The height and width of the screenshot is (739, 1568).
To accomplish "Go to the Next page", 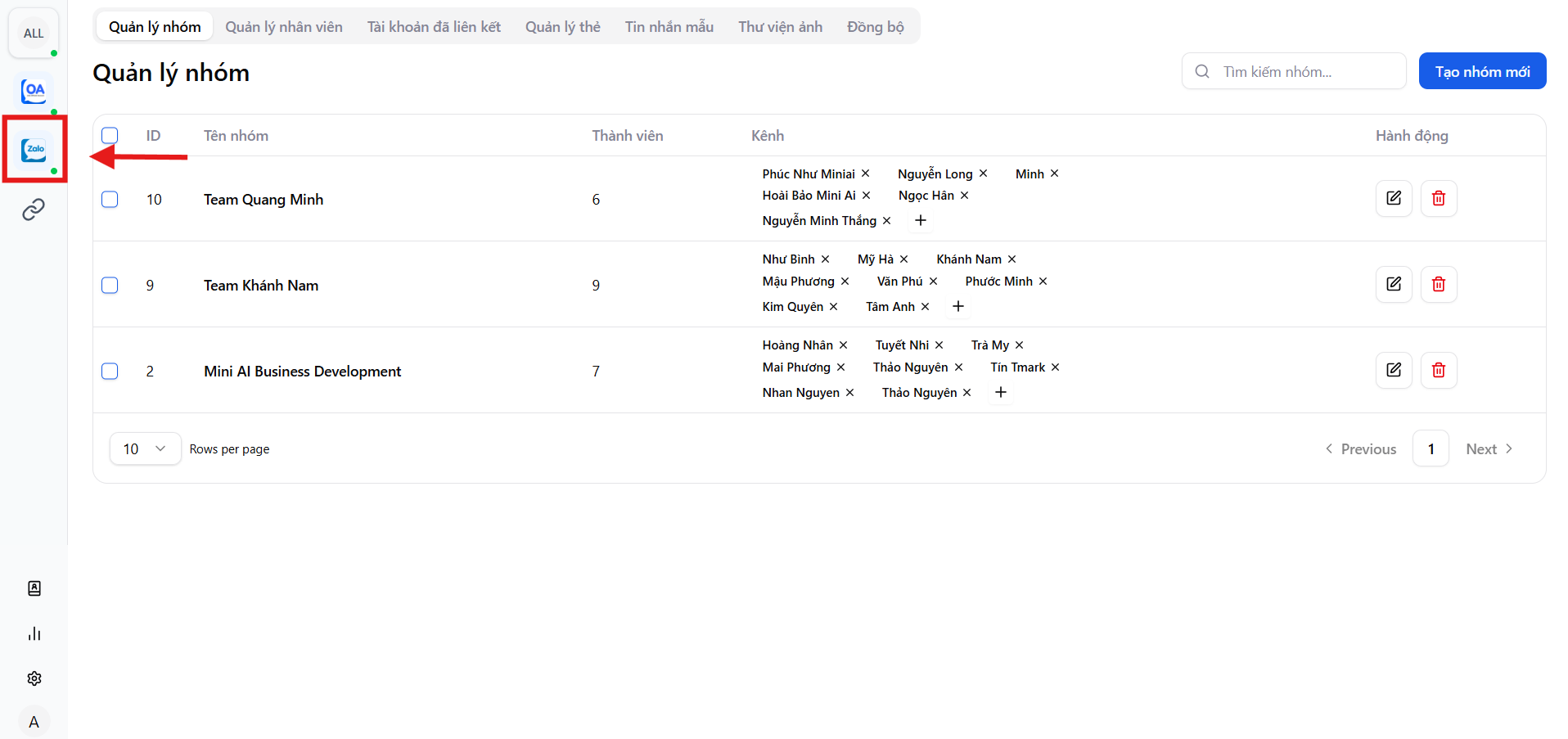I will (x=1489, y=448).
